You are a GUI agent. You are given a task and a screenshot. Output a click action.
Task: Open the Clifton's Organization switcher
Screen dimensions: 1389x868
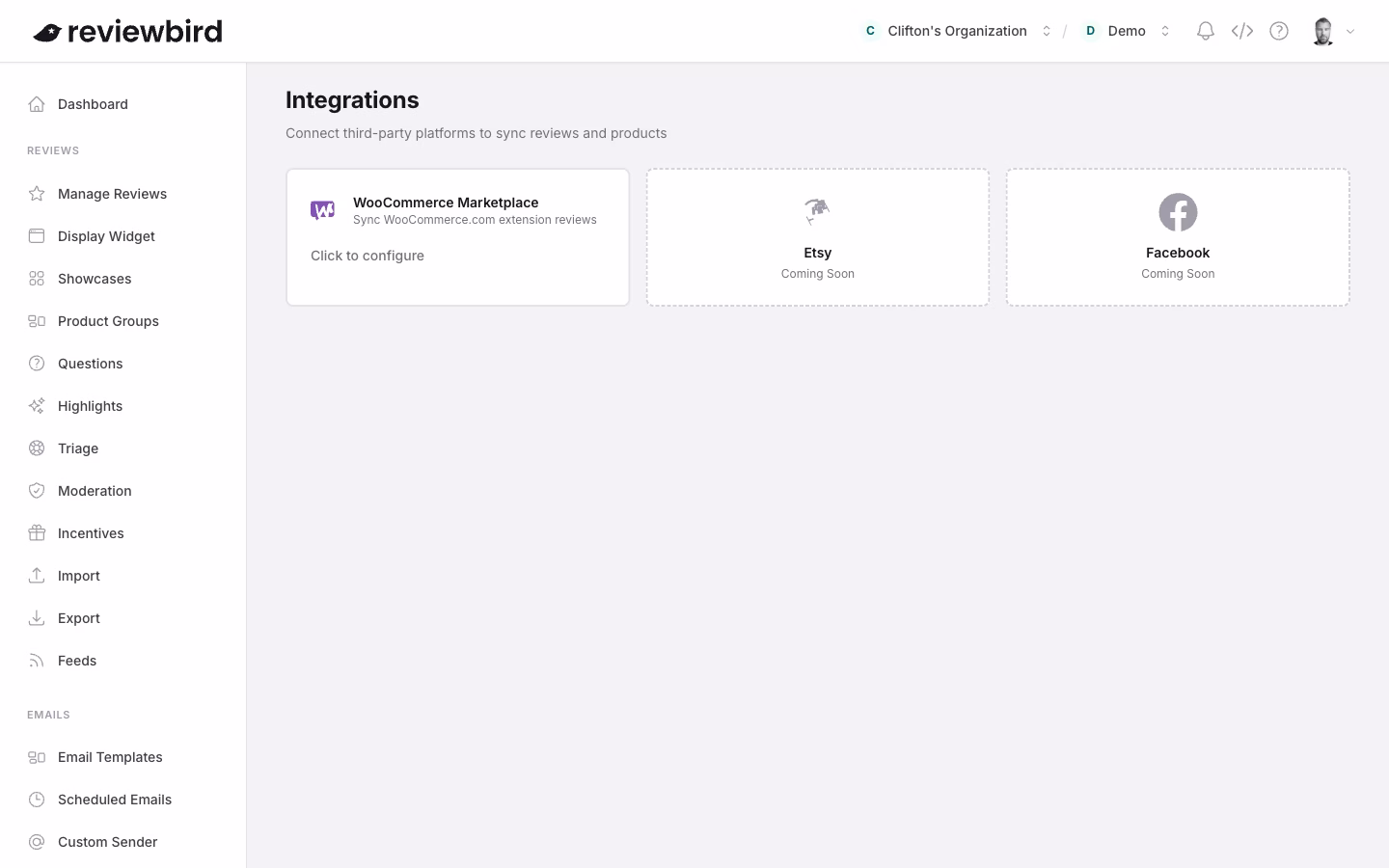(957, 31)
